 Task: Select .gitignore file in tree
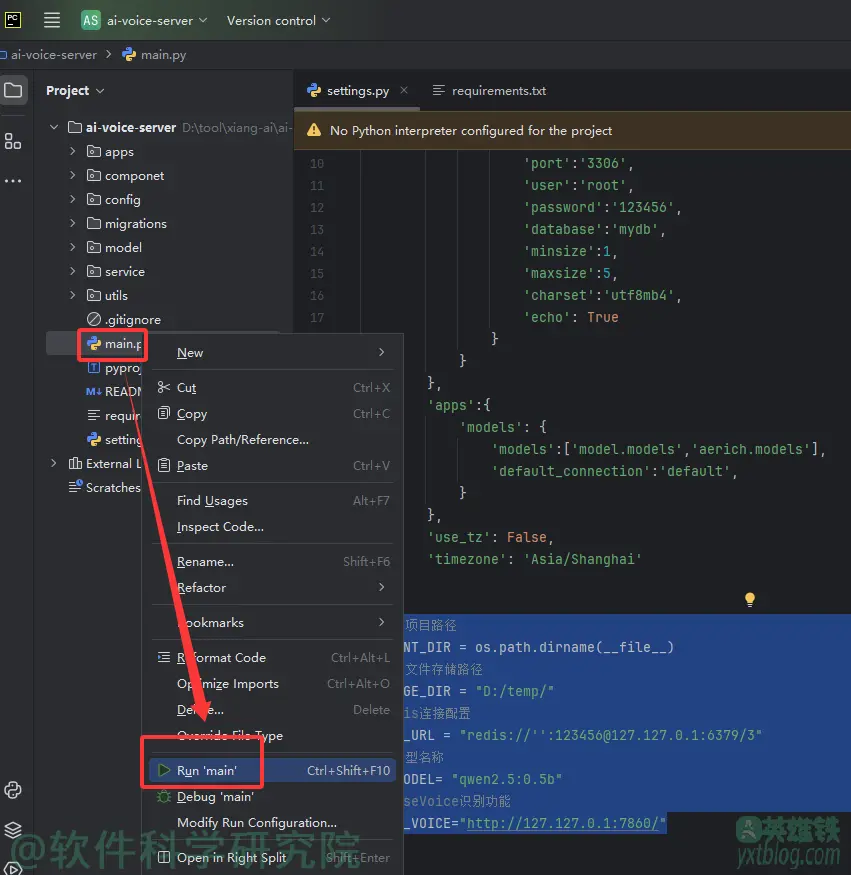[x=124, y=319]
